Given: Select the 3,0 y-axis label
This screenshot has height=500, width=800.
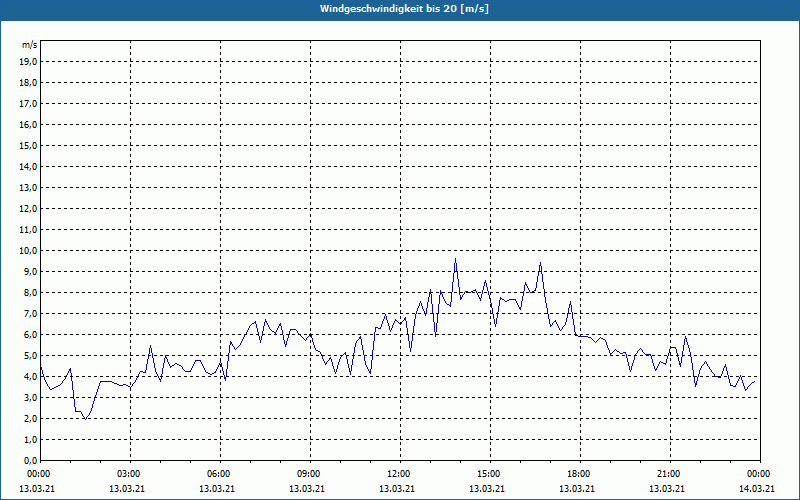Looking at the screenshot, I should coord(31,397).
